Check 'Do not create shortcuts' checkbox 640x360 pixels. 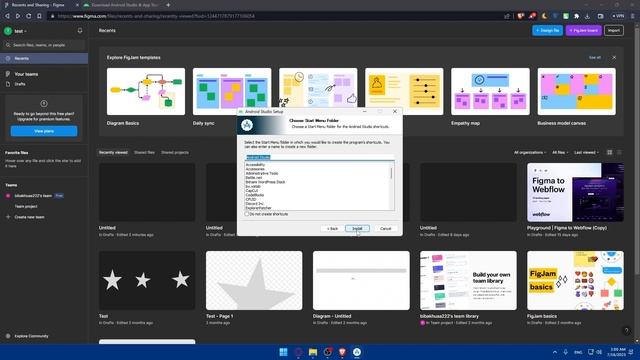(247, 214)
